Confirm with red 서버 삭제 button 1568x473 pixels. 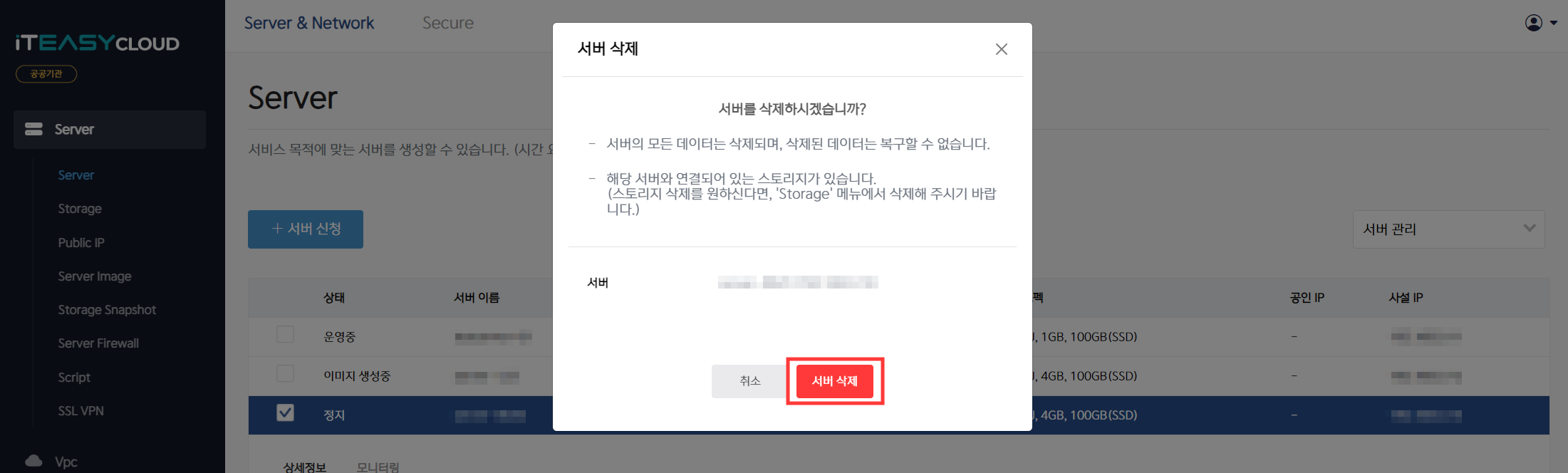835,381
